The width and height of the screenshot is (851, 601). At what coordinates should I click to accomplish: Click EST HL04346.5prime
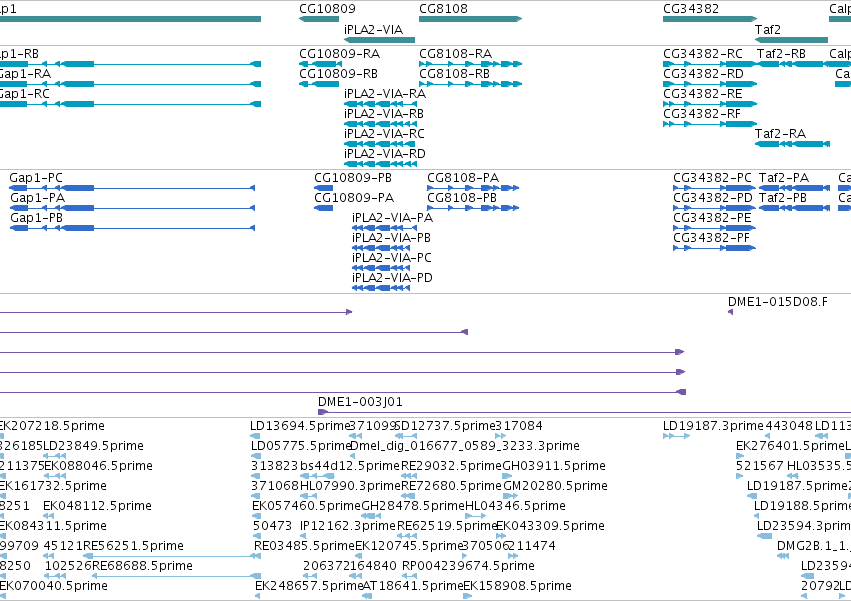[515, 507]
